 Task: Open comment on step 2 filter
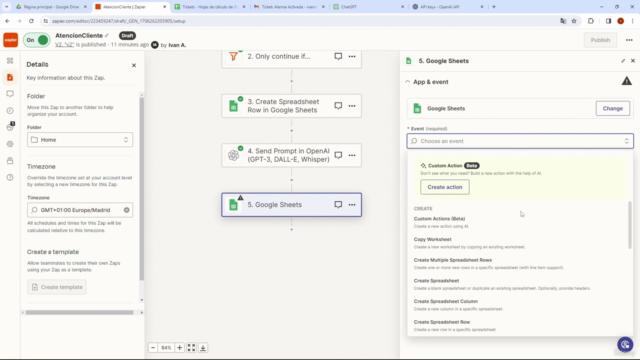pos(338,56)
